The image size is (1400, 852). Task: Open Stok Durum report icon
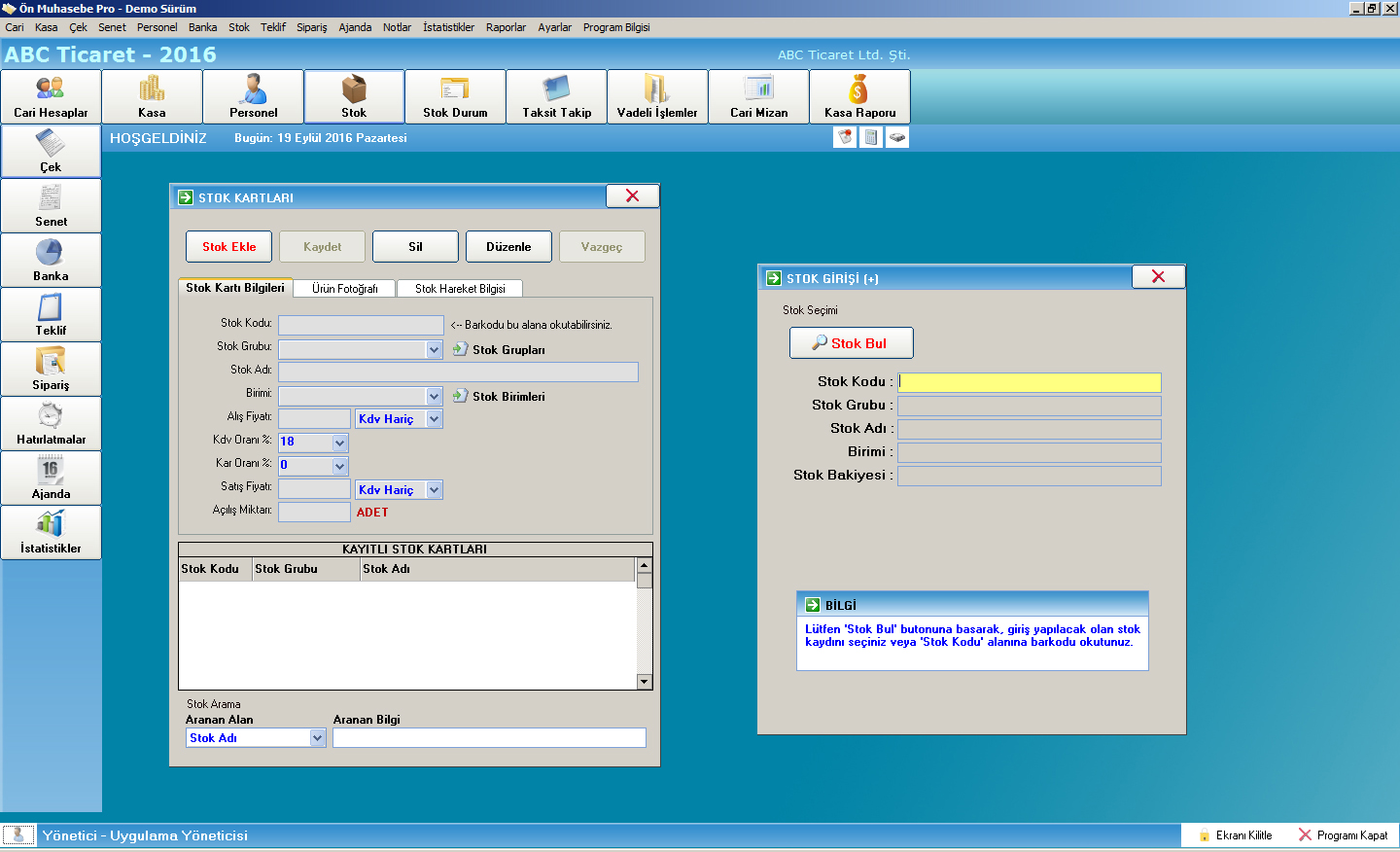[455, 96]
